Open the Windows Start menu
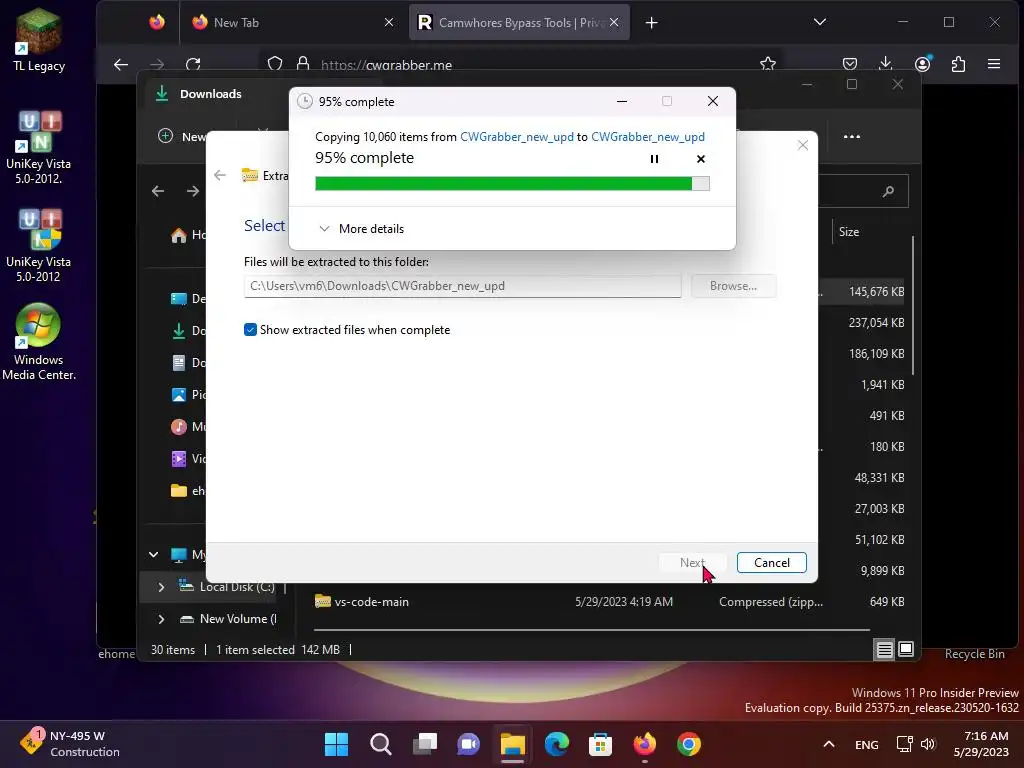 click(x=337, y=744)
